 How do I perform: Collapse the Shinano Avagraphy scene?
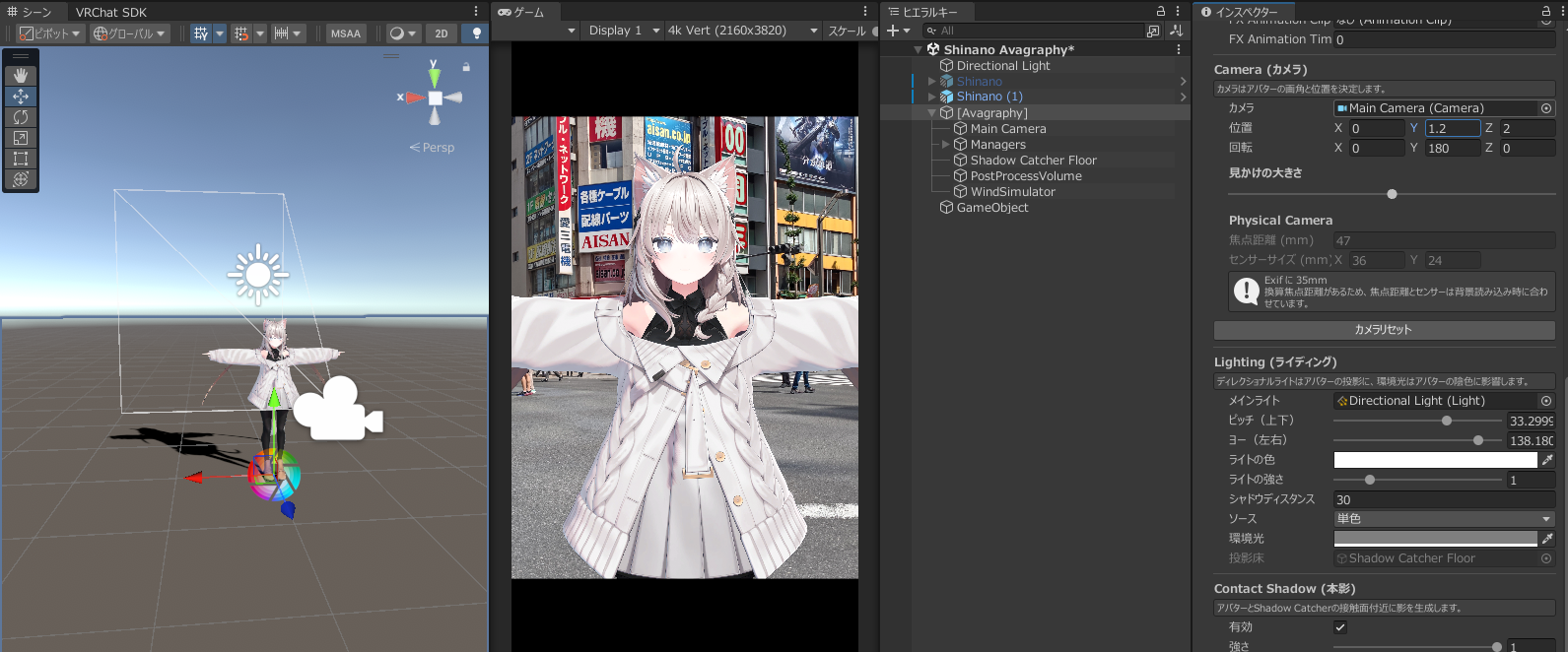point(919,49)
